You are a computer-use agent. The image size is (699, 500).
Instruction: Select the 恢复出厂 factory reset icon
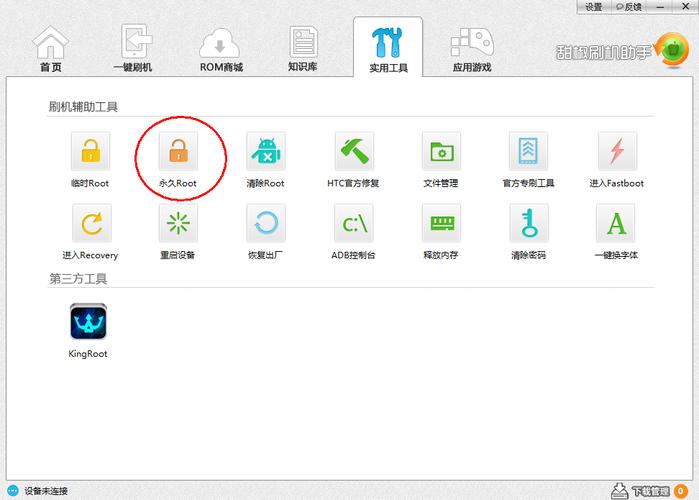[265, 224]
